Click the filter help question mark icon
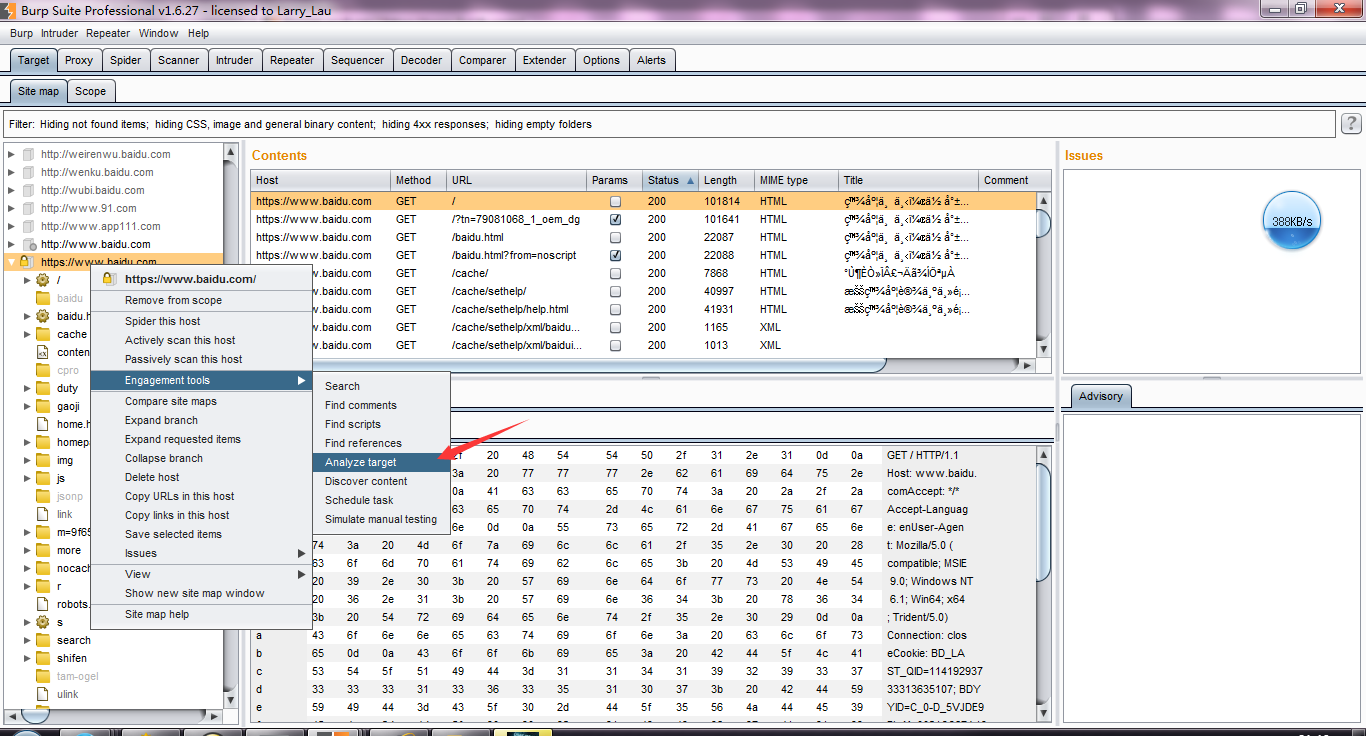Image resolution: width=1366 pixels, height=736 pixels. pos(1351,124)
